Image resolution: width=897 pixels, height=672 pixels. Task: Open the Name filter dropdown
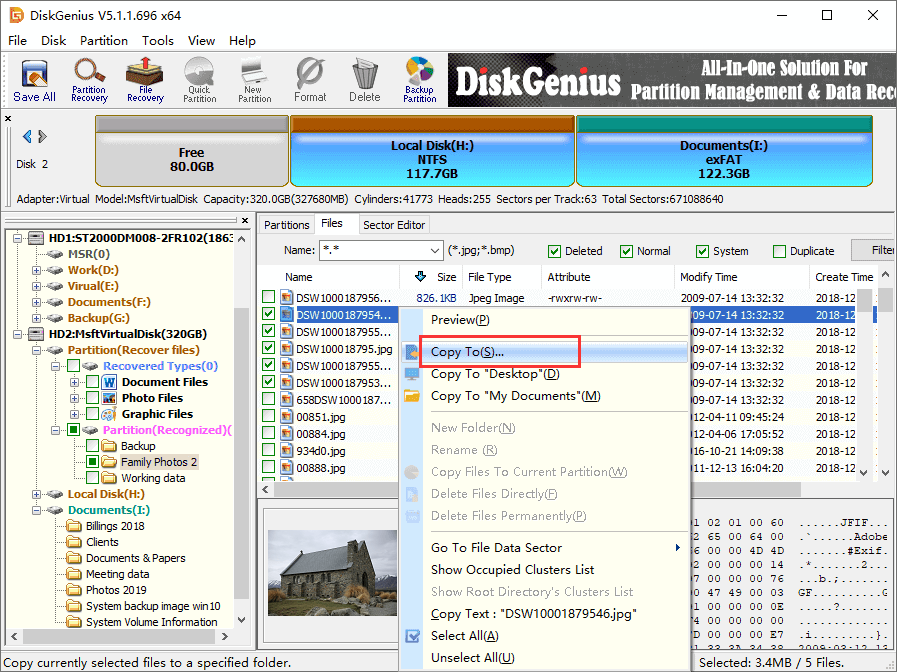coord(433,250)
